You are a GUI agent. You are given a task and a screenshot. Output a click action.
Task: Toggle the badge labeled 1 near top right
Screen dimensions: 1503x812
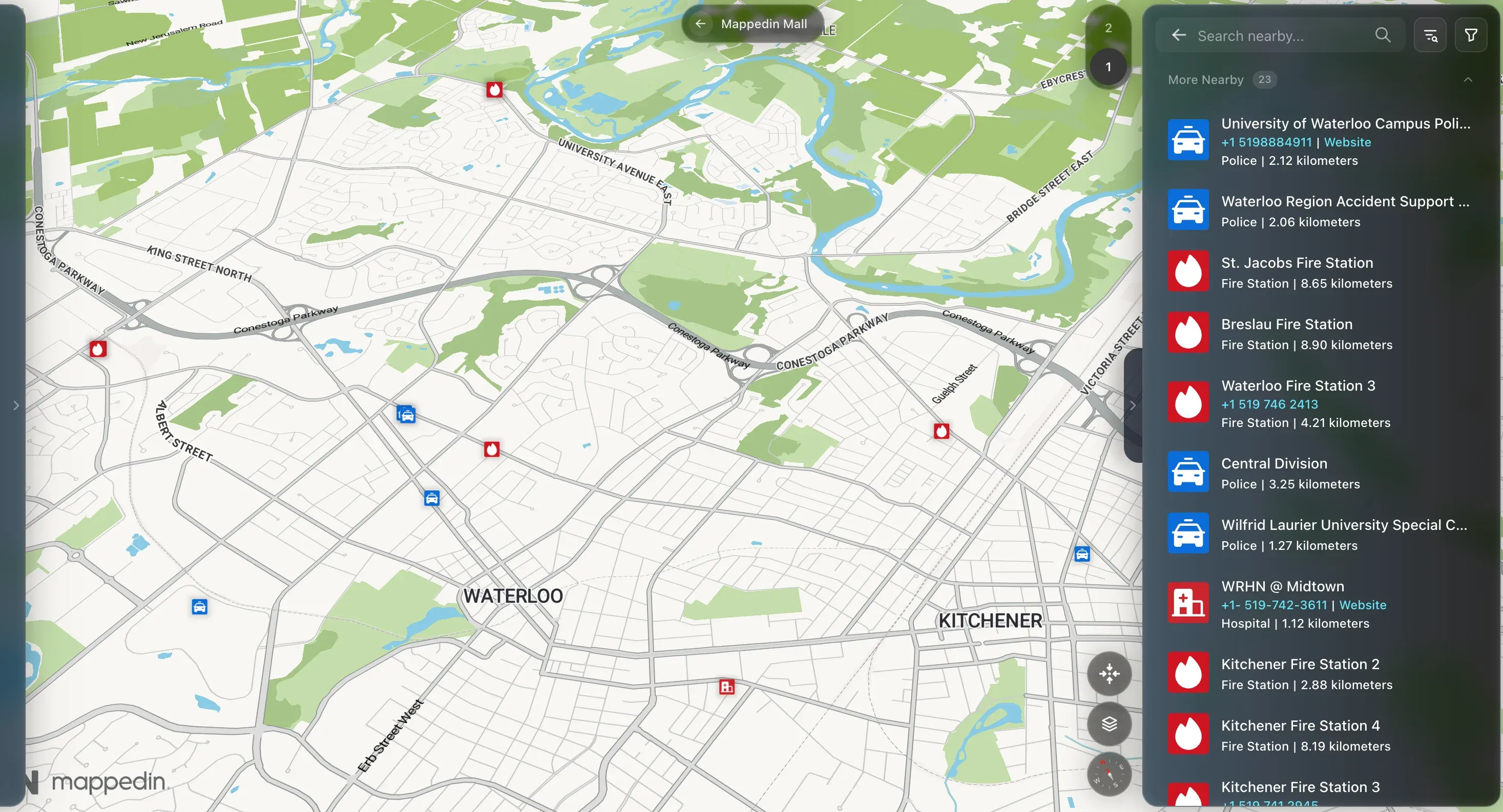pos(1108,67)
